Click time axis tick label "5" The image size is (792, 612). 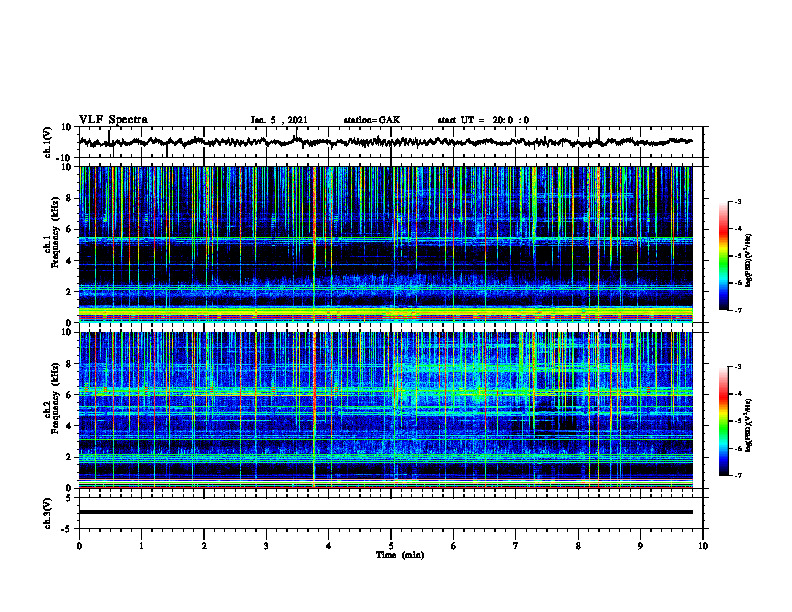[391, 546]
